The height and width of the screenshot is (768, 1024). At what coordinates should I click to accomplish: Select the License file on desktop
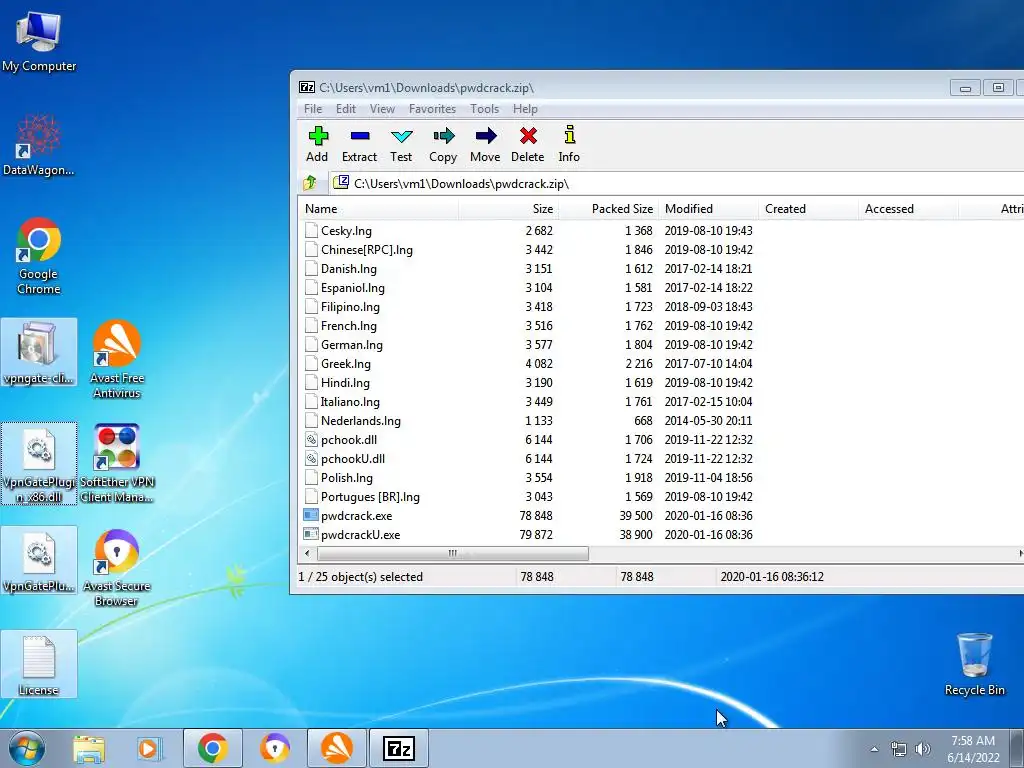[x=39, y=664]
